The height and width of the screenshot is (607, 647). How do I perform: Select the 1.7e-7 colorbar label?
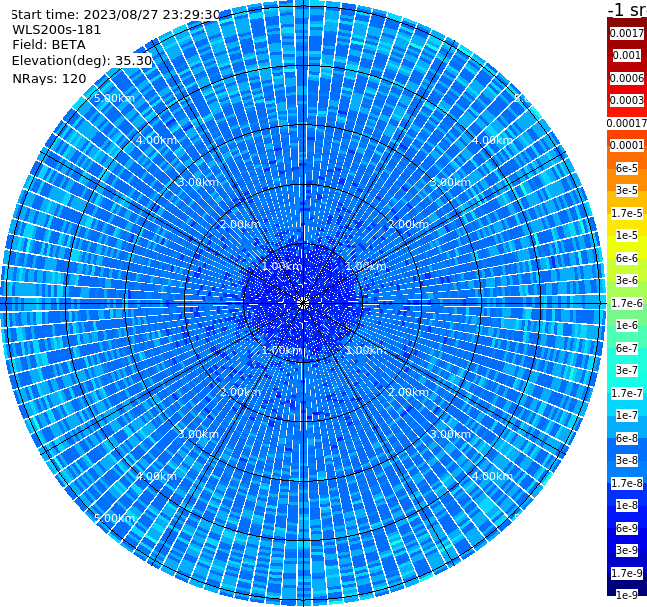pos(627,393)
